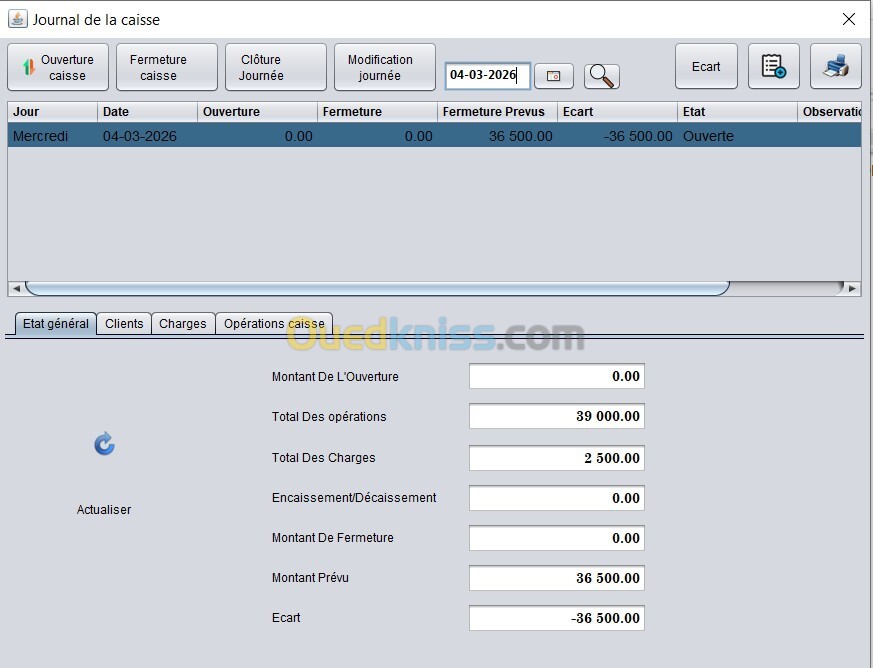The height and width of the screenshot is (668, 873).
Task: Click the add report list icon
Action: 773,66
